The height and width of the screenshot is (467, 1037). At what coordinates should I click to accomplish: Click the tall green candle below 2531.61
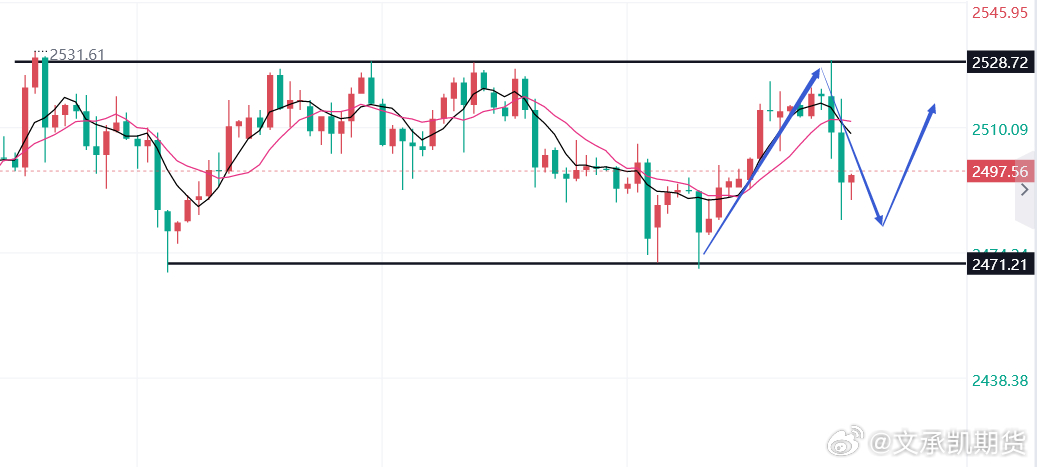[x=45, y=90]
